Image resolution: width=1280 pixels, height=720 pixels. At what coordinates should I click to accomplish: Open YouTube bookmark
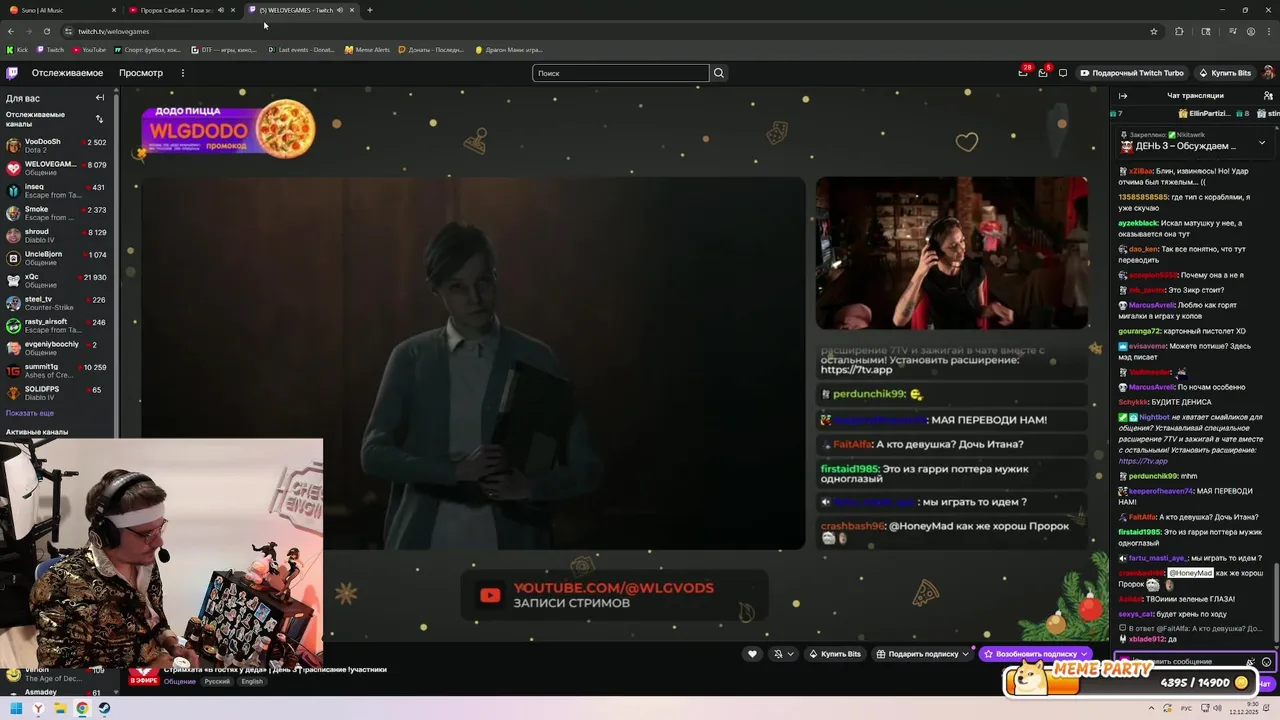(89, 49)
